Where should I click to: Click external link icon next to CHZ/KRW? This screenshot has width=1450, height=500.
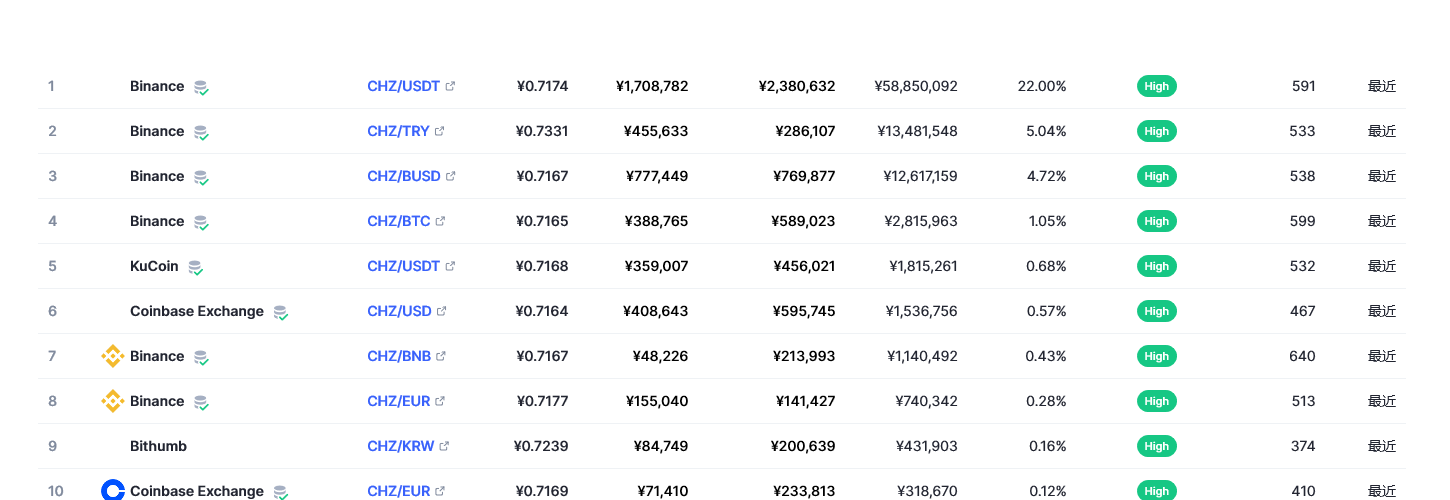pos(444,446)
